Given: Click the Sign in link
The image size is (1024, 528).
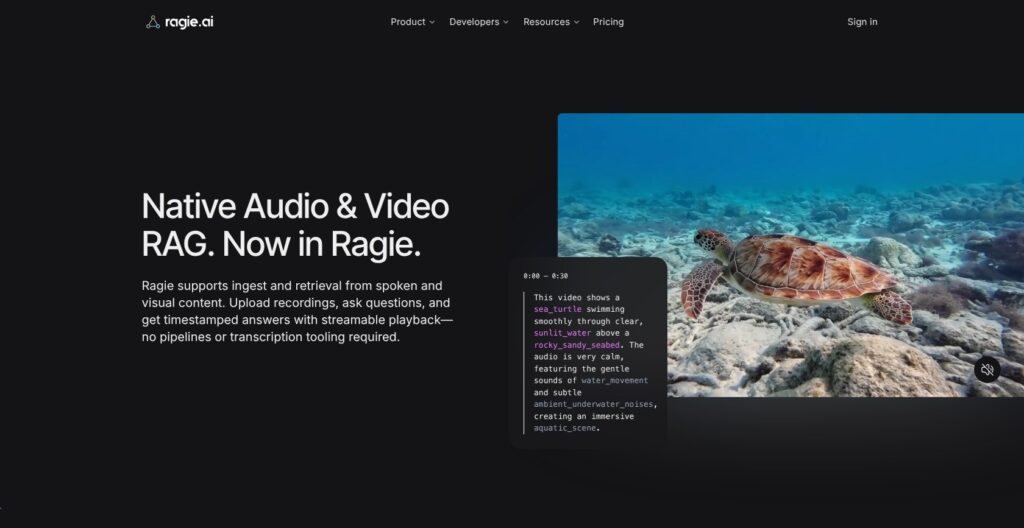Looking at the screenshot, I should pyautogui.click(x=862, y=22).
